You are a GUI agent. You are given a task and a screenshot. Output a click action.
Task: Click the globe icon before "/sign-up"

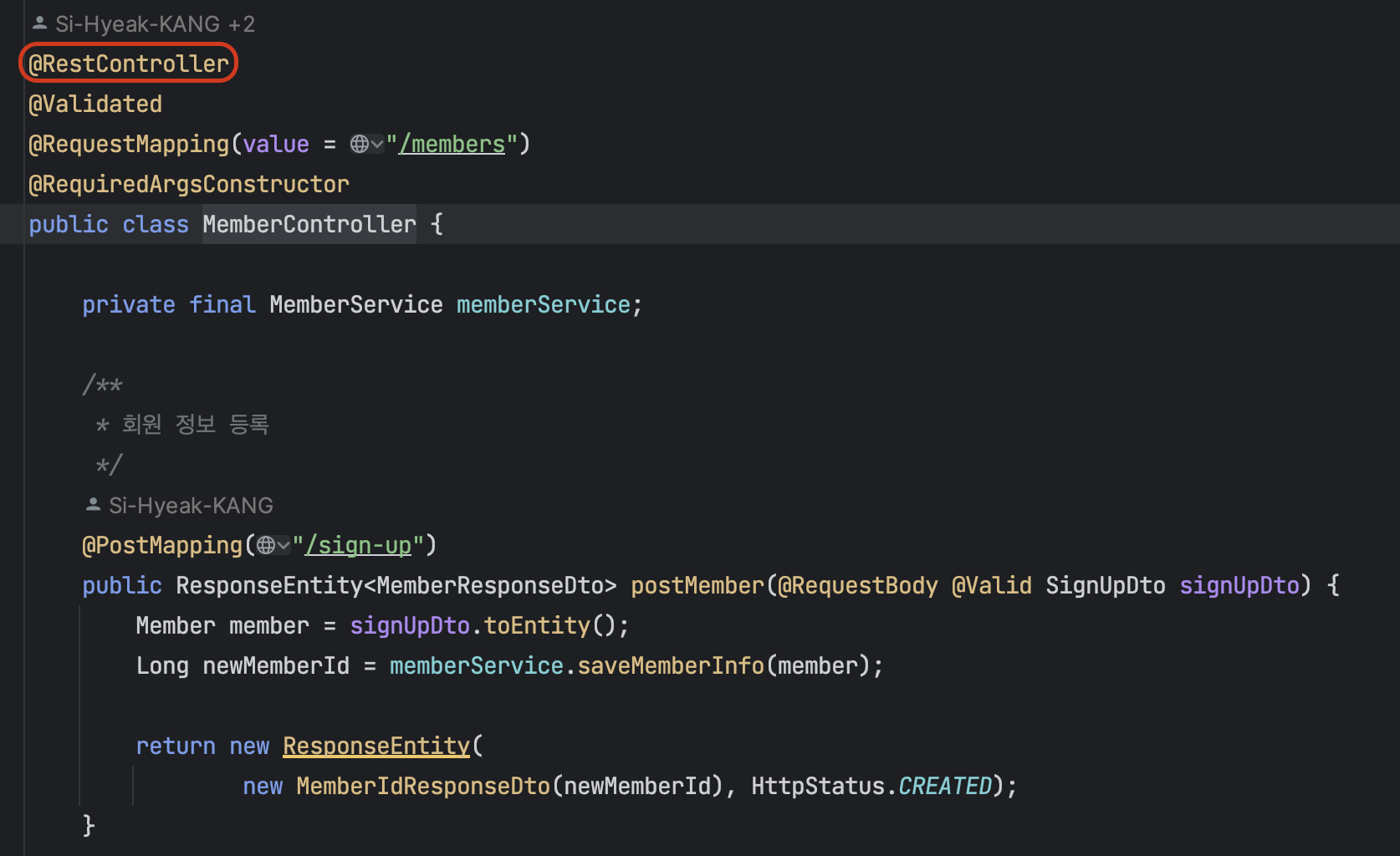[x=266, y=545]
